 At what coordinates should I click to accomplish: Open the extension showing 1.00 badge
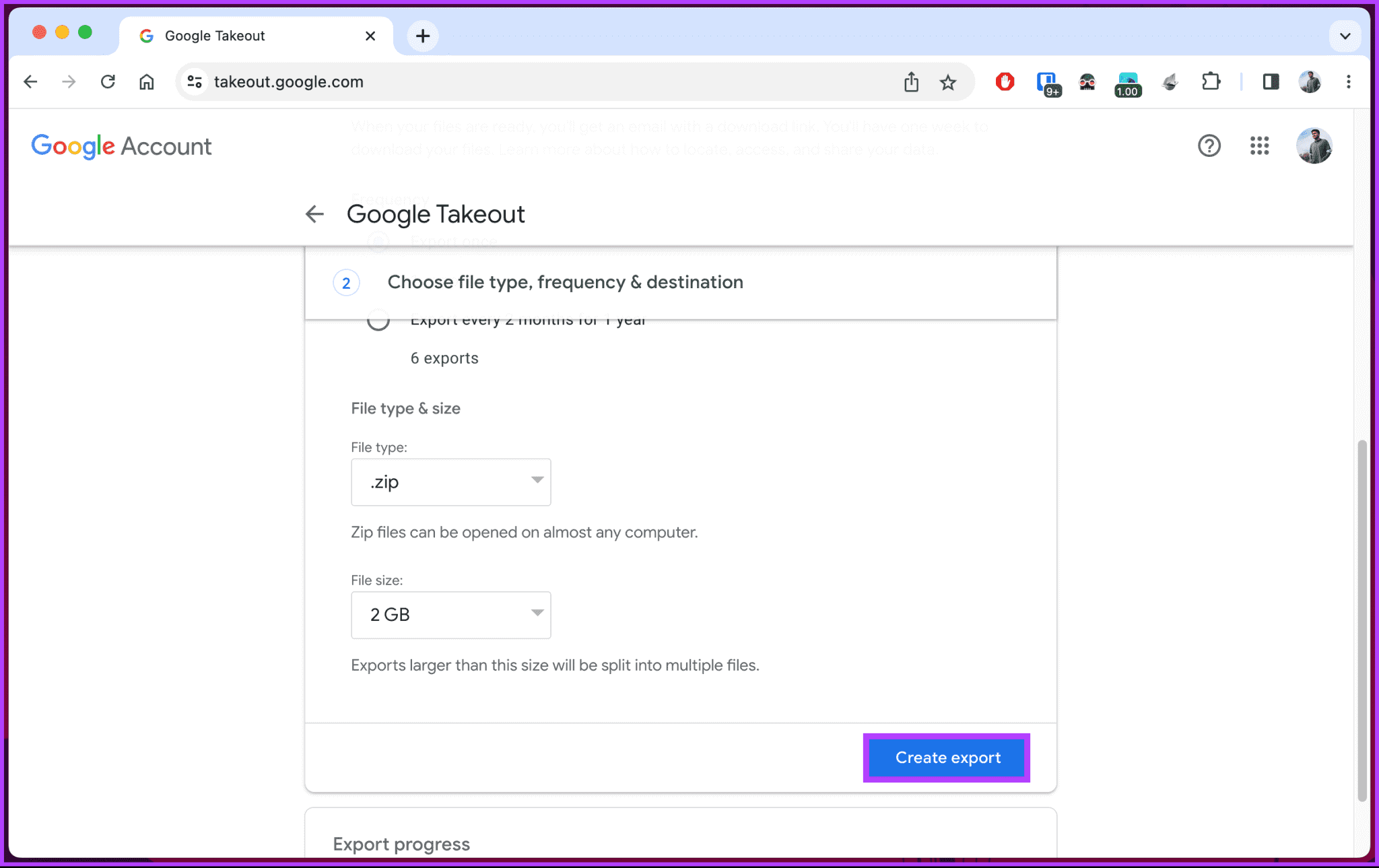click(x=1128, y=84)
